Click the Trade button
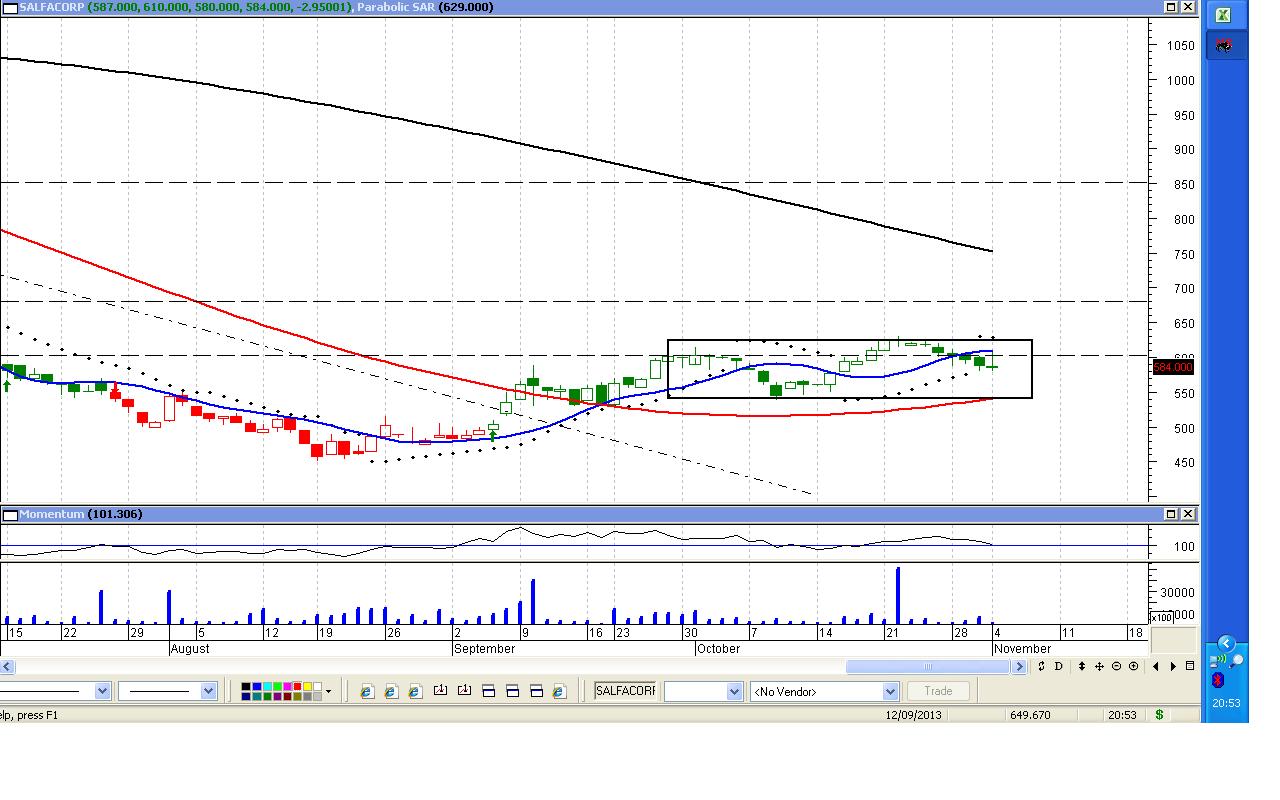This screenshot has height=800, width=1280. 938,691
